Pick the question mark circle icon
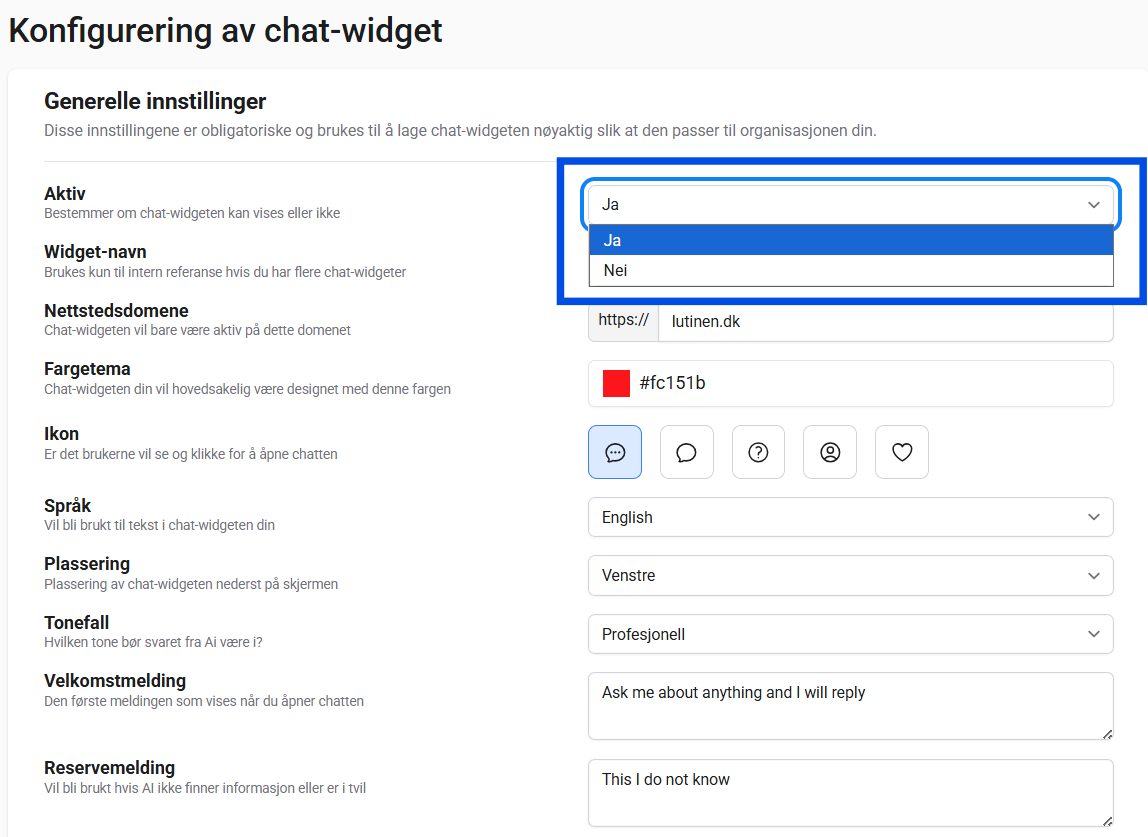 click(758, 452)
